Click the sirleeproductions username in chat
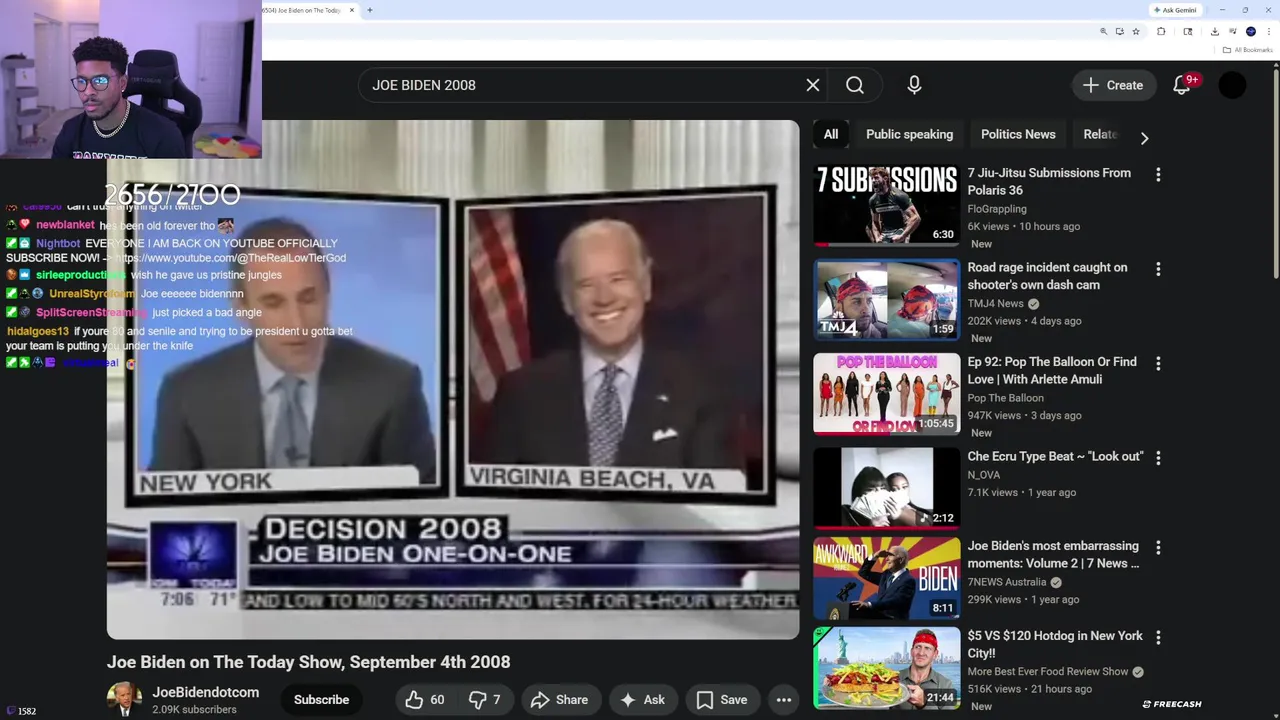This screenshot has height=720, width=1280. [x=81, y=275]
